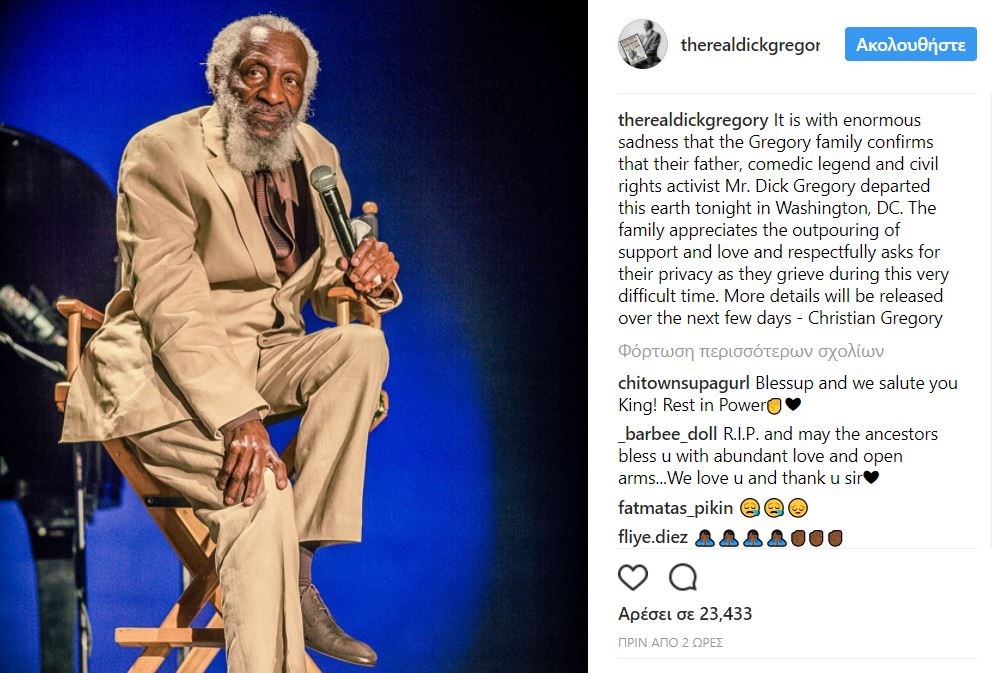
Task: Open the comment speech bubble icon
Action: (683, 577)
